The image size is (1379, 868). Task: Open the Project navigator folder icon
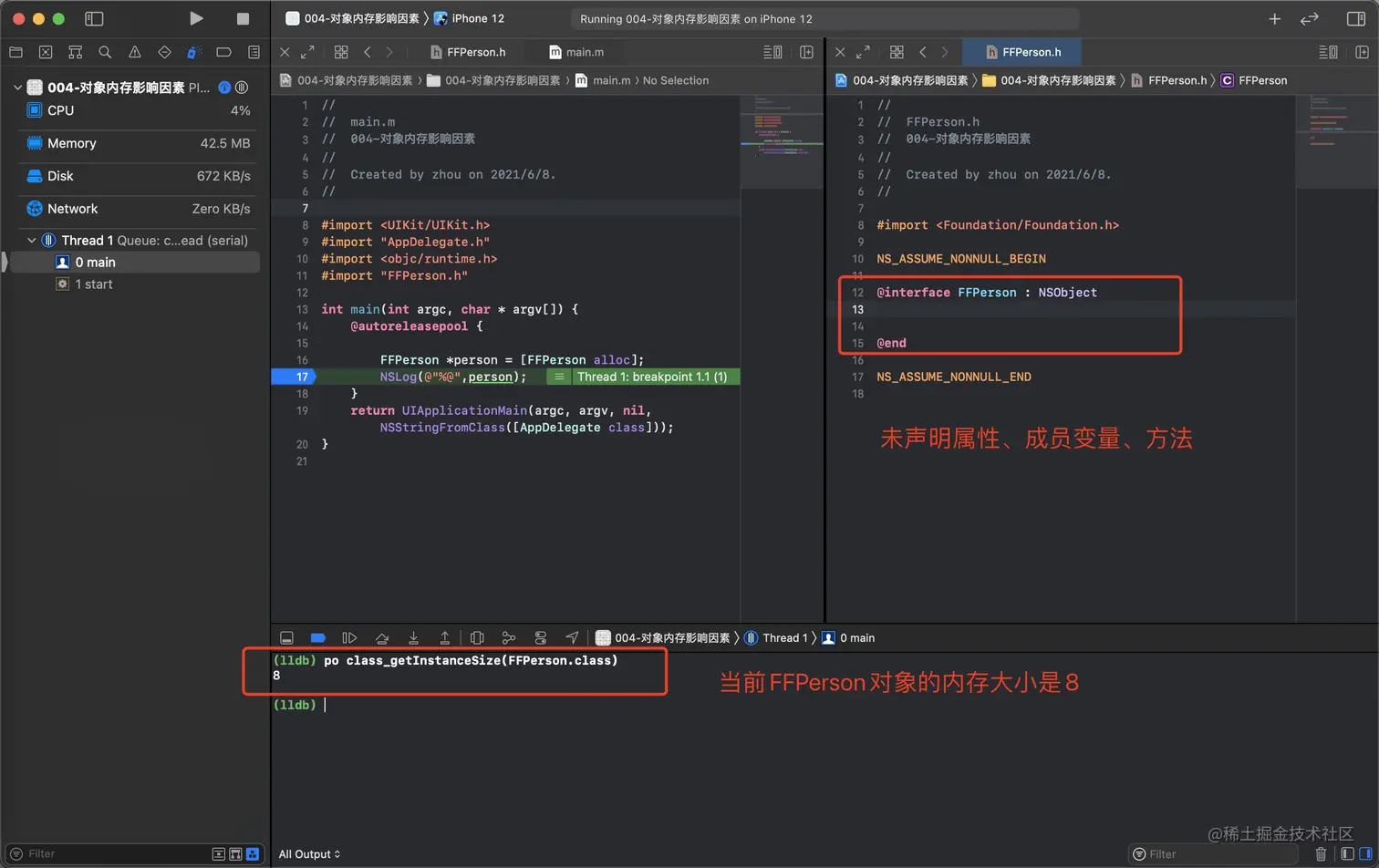tap(16, 52)
